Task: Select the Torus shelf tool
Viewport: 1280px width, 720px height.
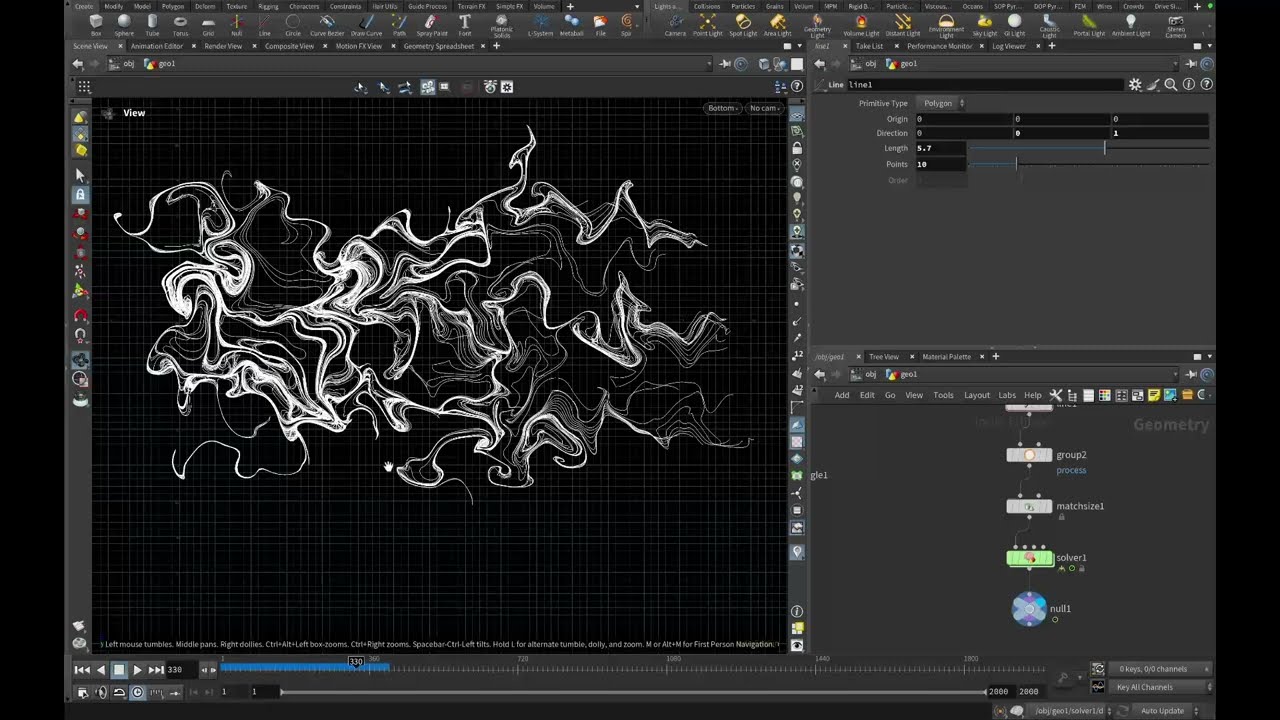Action: coord(180,24)
